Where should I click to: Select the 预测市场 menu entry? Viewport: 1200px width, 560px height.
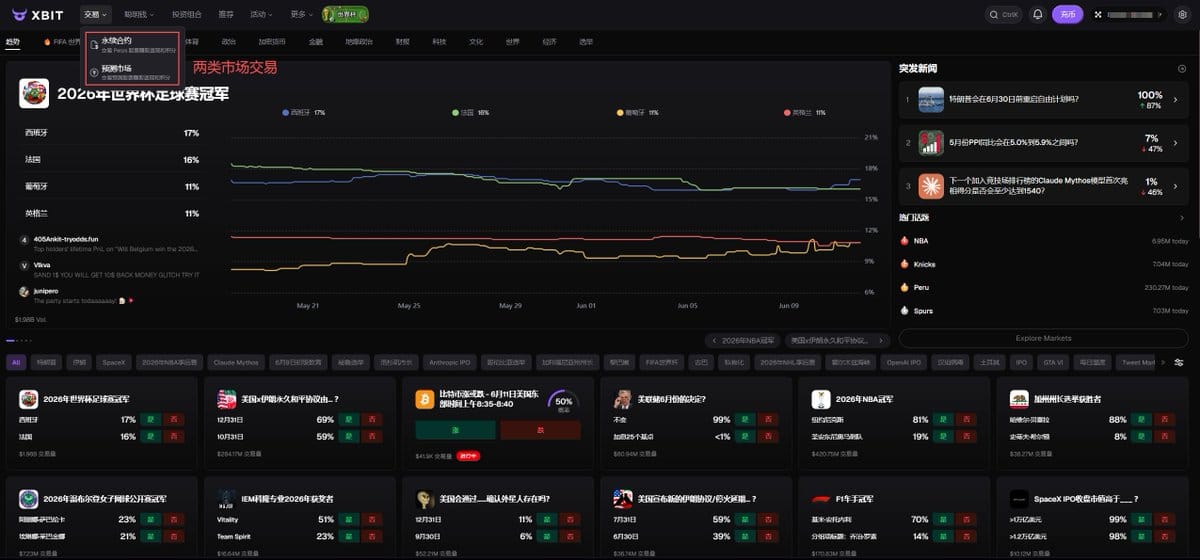coord(133,71)
